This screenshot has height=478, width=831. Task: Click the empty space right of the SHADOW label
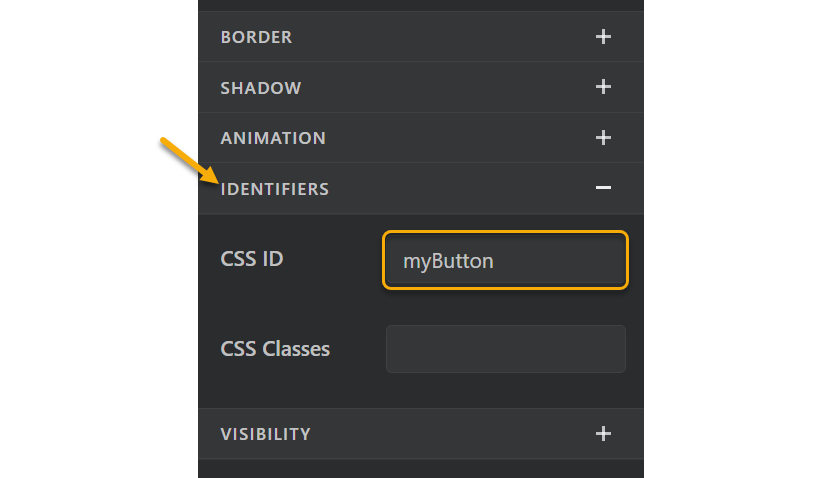[x=440, y=88]
